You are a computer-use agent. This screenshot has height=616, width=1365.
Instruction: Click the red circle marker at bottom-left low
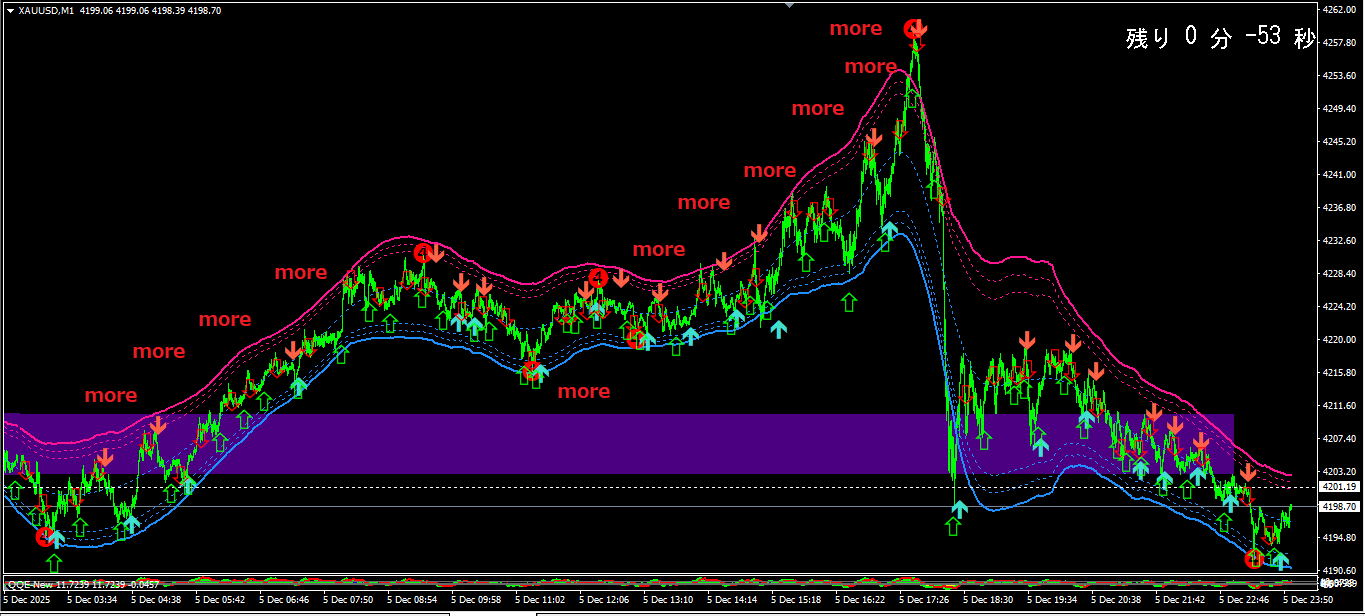coord(45,537)
